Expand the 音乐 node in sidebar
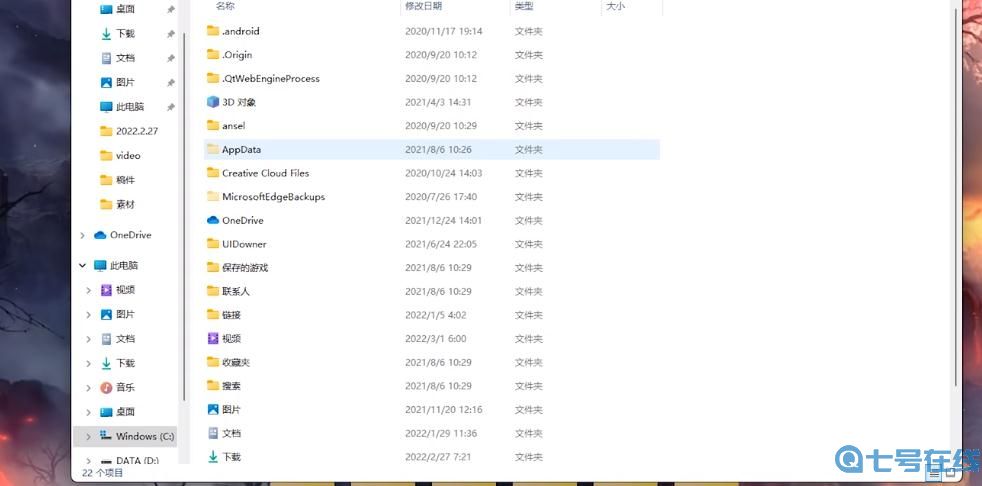 [88, 387]
